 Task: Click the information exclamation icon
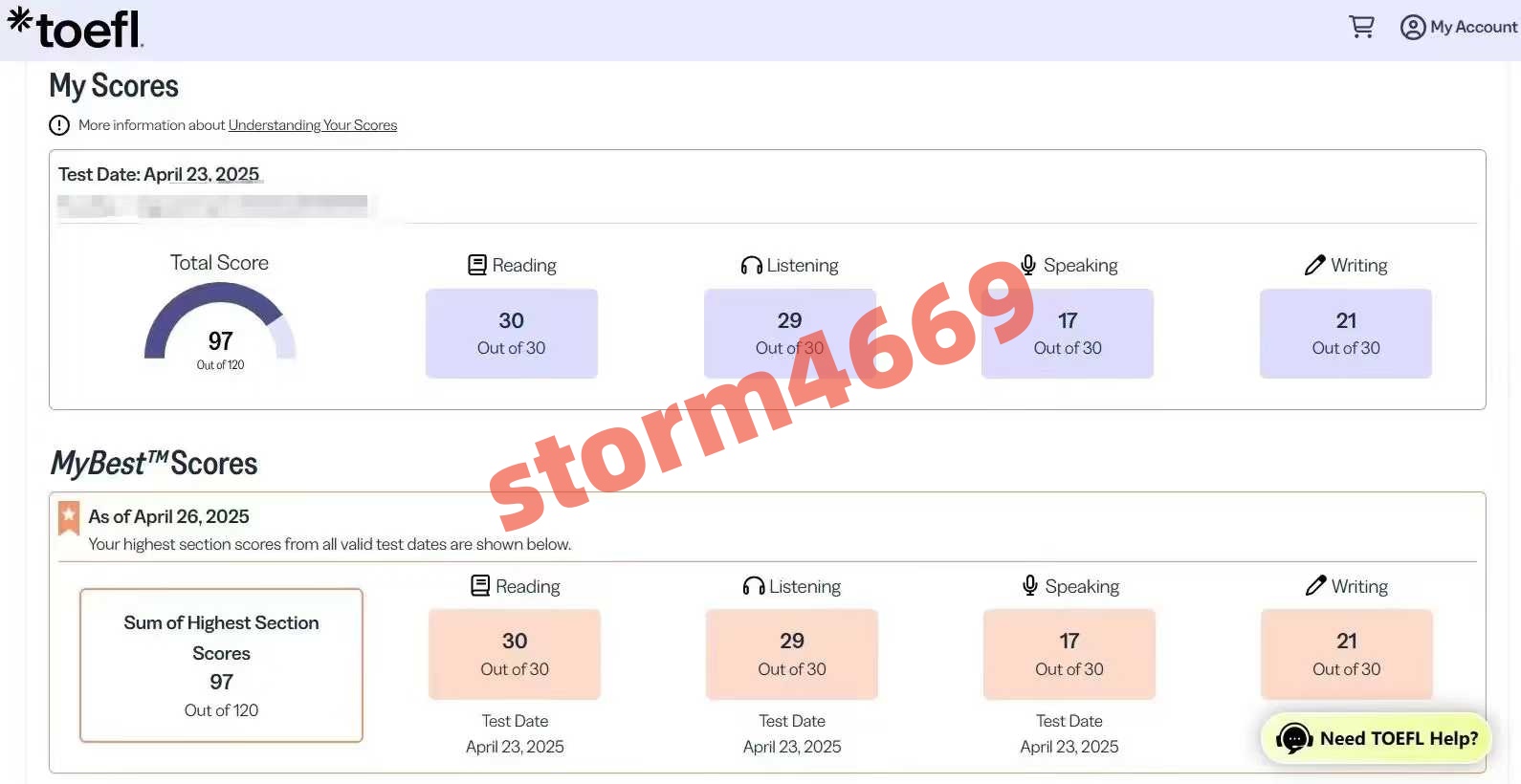(59, 125)
